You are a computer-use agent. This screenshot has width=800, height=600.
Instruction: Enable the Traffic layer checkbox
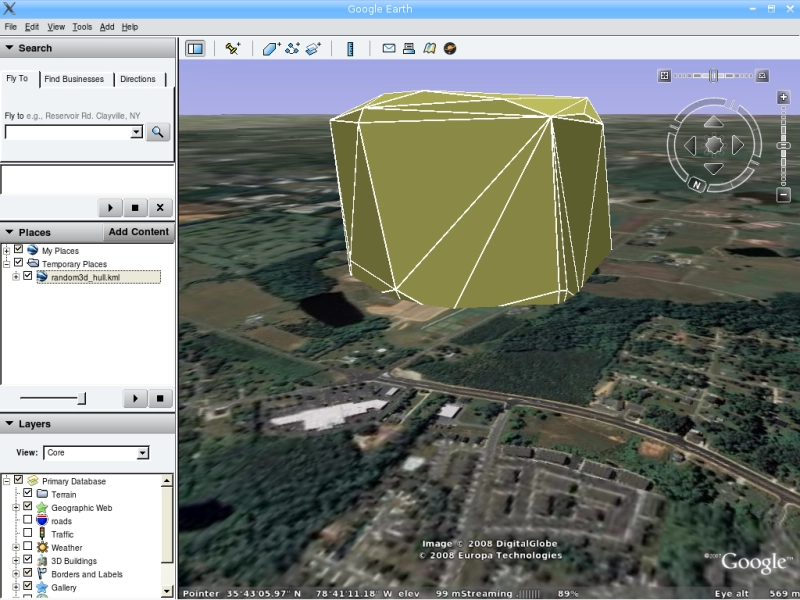pyautogui.click(x=28, y=533)
